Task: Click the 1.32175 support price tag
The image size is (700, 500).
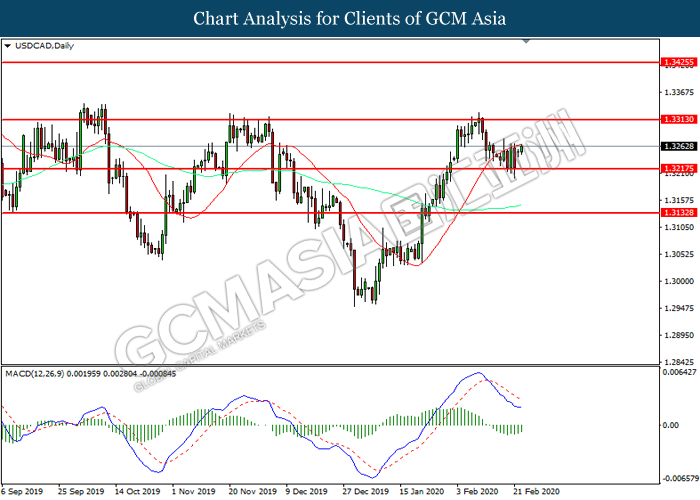Action: (x=678, y=168)
